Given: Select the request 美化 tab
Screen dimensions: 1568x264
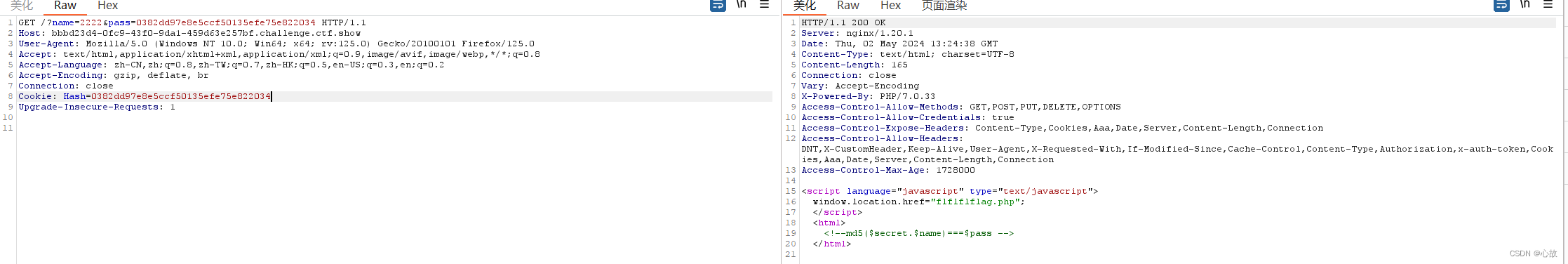Looking at the screenshot, I should pos(22,6).
